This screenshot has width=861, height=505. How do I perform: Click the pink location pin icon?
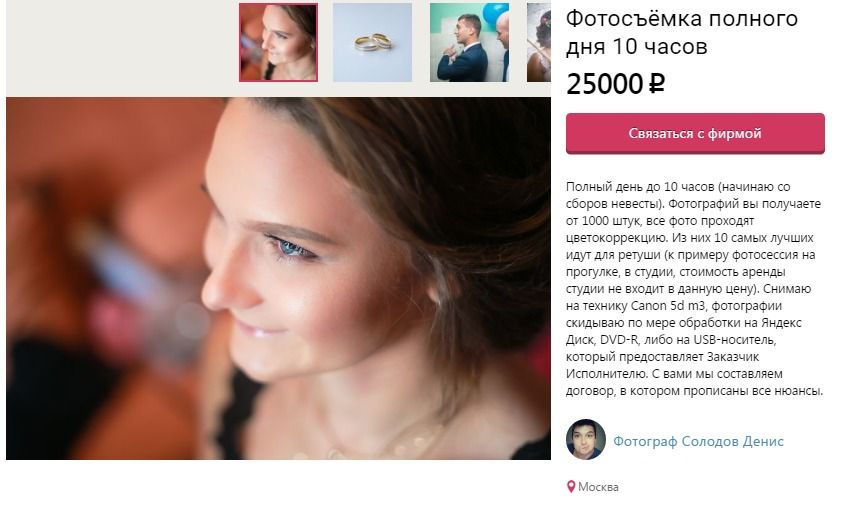coord(571,487)
